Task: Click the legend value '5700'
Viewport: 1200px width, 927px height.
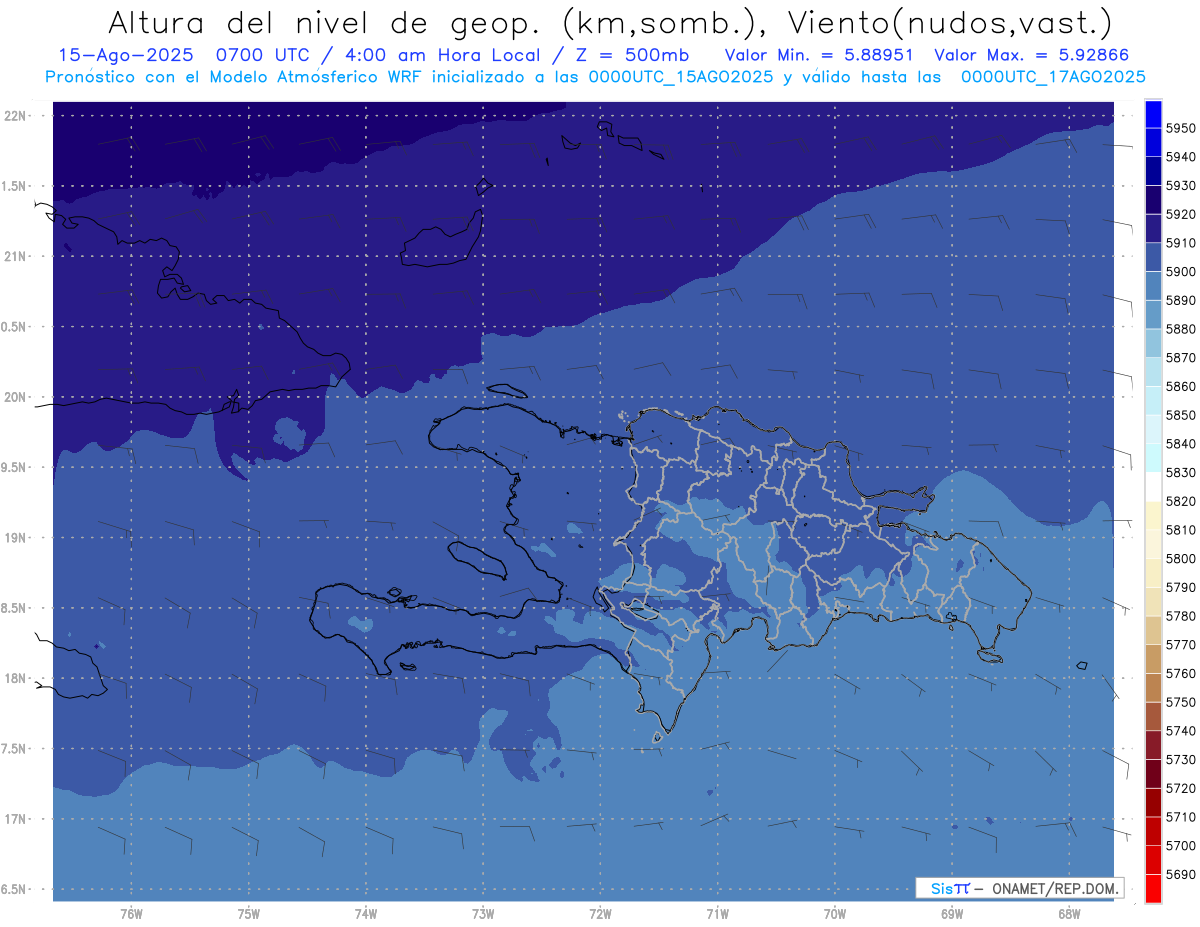Action: (1180, 845)
